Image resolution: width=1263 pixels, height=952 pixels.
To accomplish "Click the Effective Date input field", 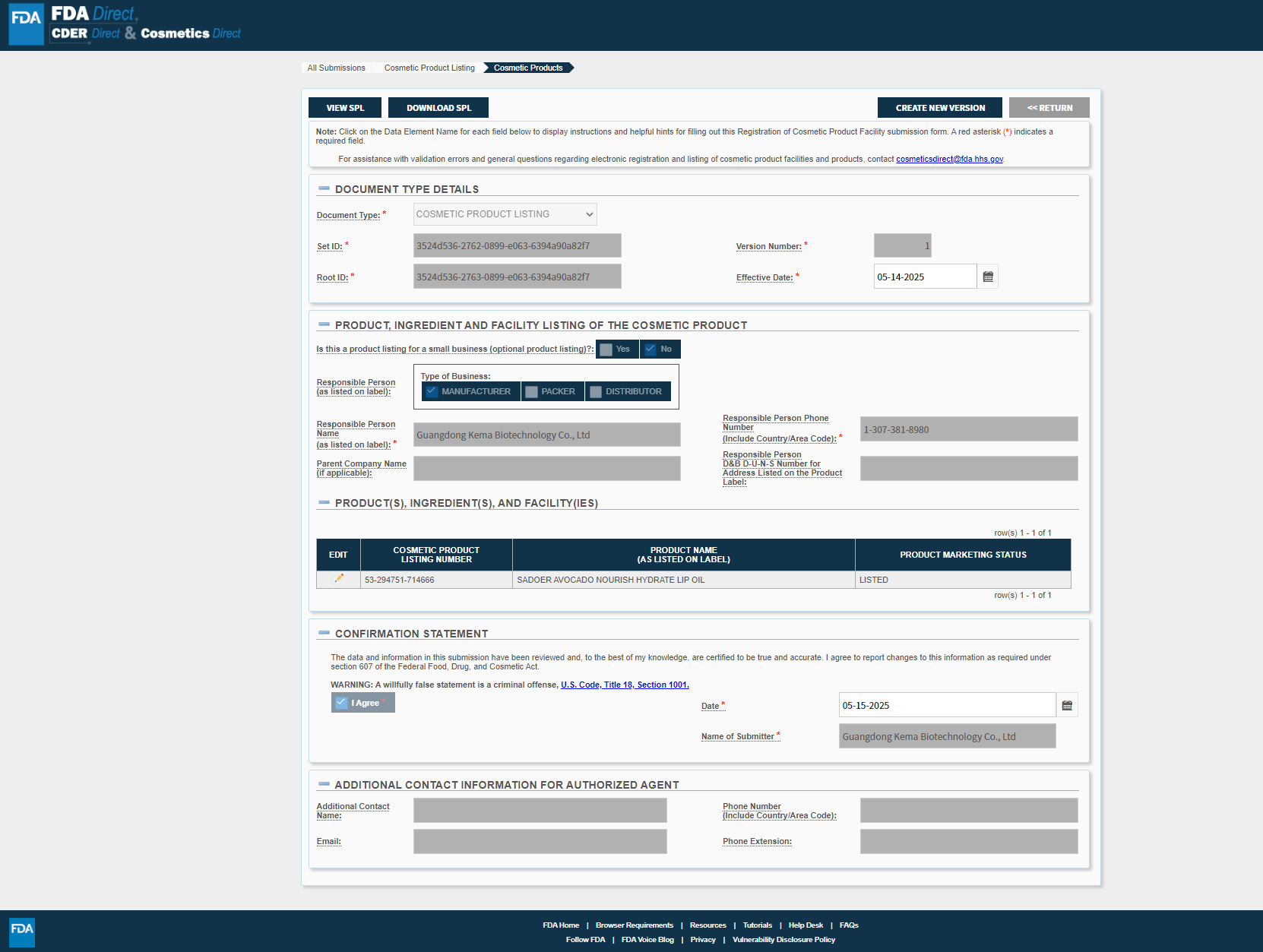I will [x=924, y=277].
